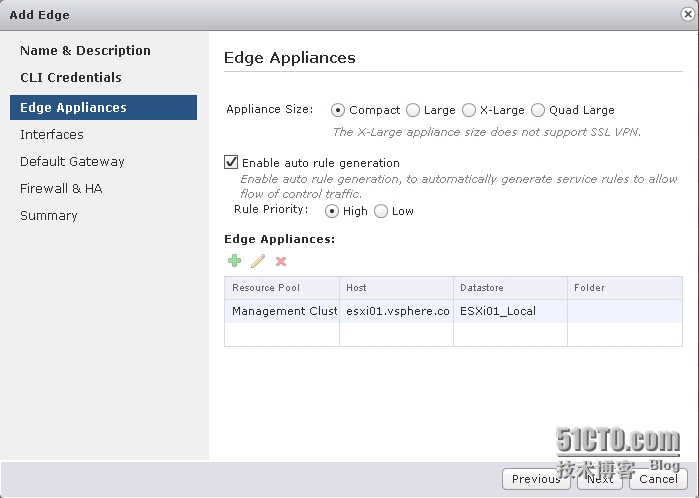Uncheck Enable auto rule generation
The height and width of the screenshot is (498, 699).
231,162
